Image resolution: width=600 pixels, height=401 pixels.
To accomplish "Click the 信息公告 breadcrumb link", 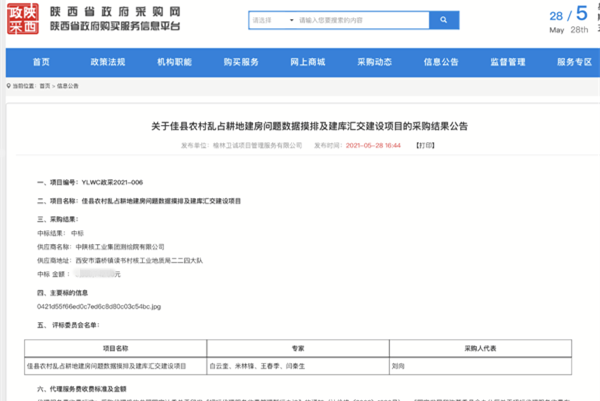I will (x=68, y=87).
